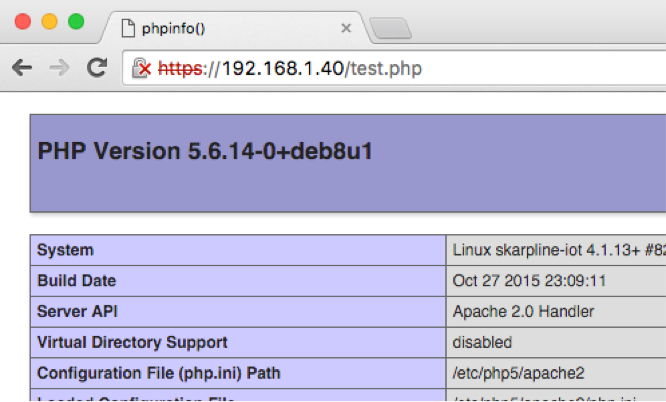666x402 pixels.
Task: Click the address bar URL field
Action: (x=400, y=68)
